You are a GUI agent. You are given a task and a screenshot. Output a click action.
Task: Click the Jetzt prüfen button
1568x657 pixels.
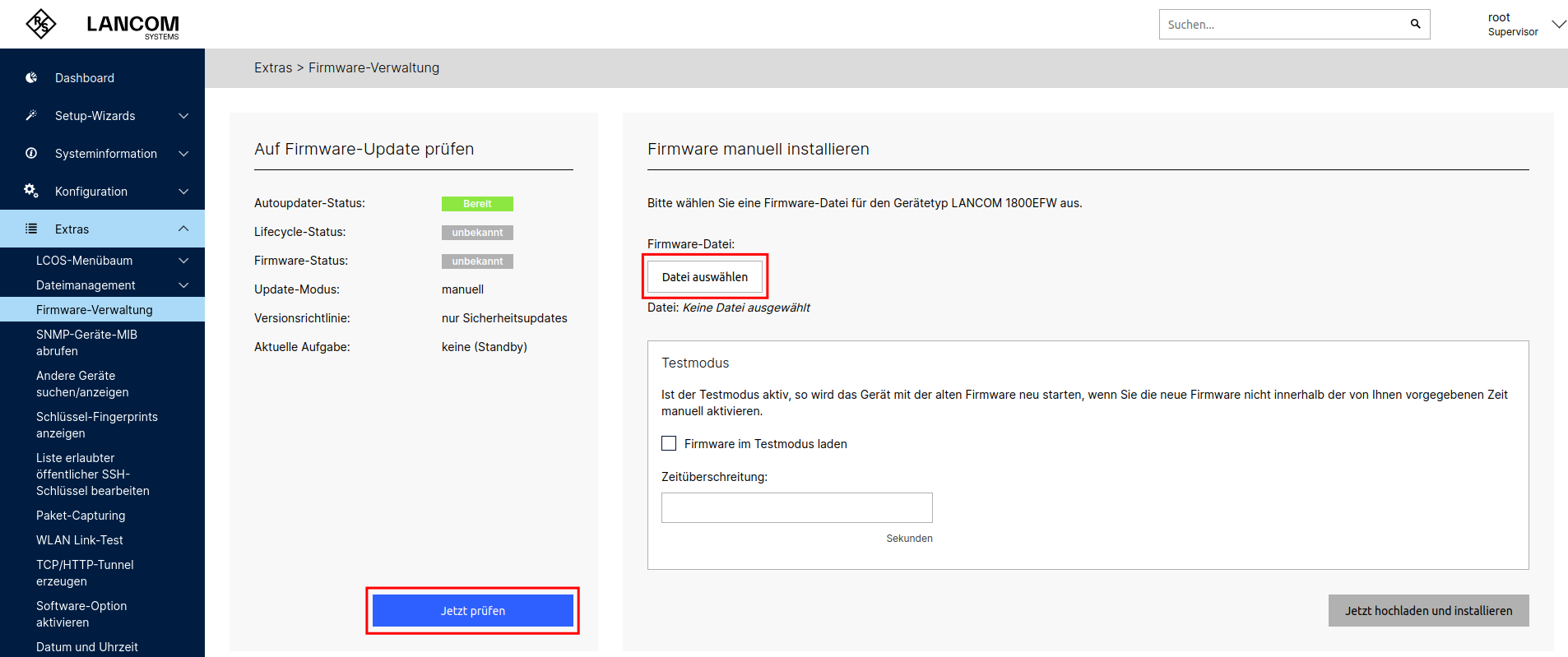[473, 611]
